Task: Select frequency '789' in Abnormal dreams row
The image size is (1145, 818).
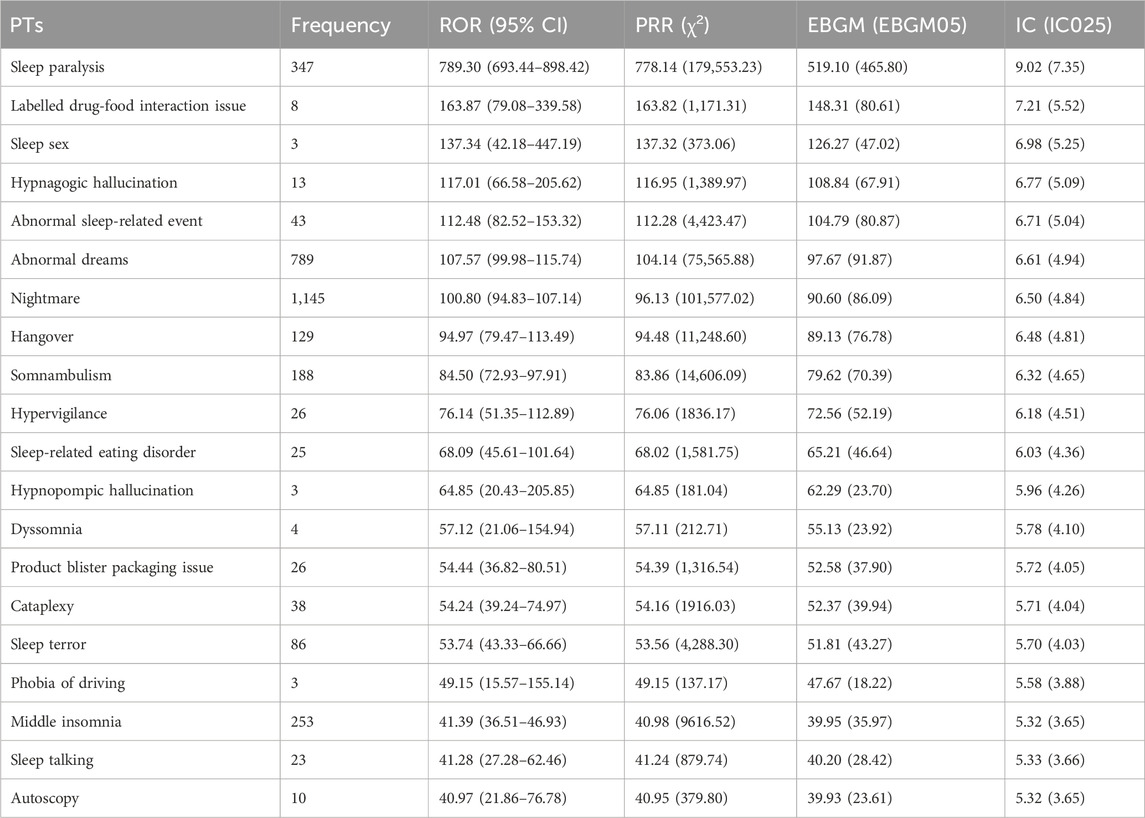Action: point(302,260)
